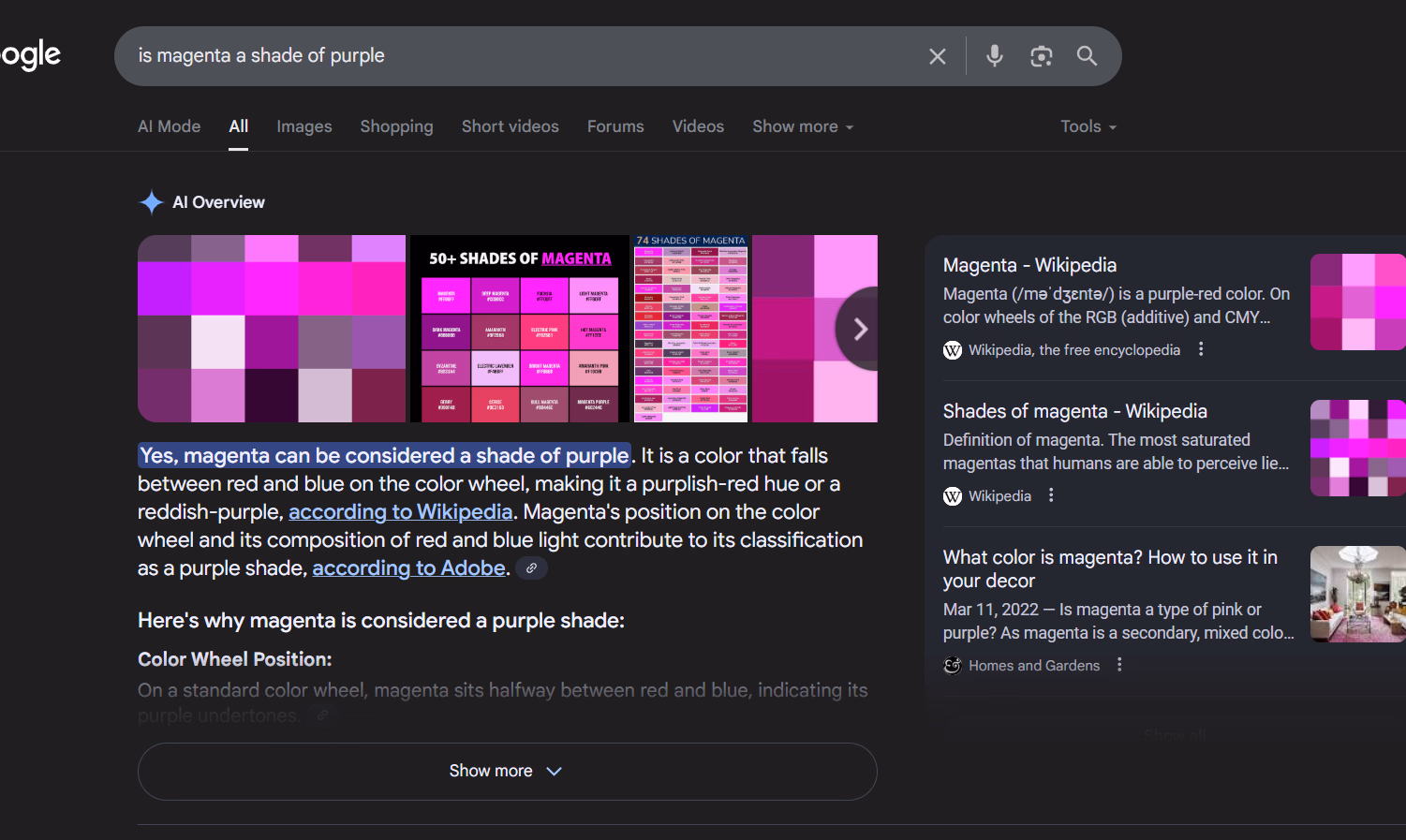Open three-dot menu for Shades of magenta result
This screenshot has height=840, width=1406.
(x=1051, y=495)
